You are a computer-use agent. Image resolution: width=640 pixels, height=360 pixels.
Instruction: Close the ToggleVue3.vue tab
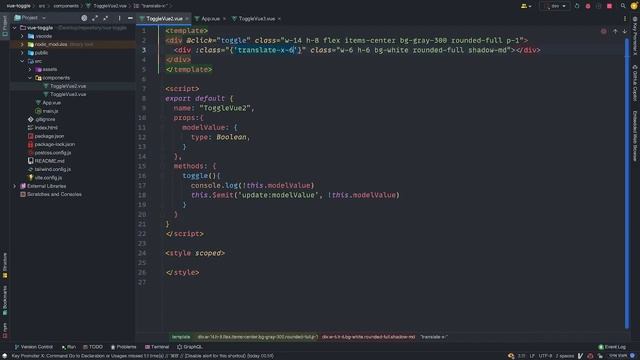pos(279,19)
